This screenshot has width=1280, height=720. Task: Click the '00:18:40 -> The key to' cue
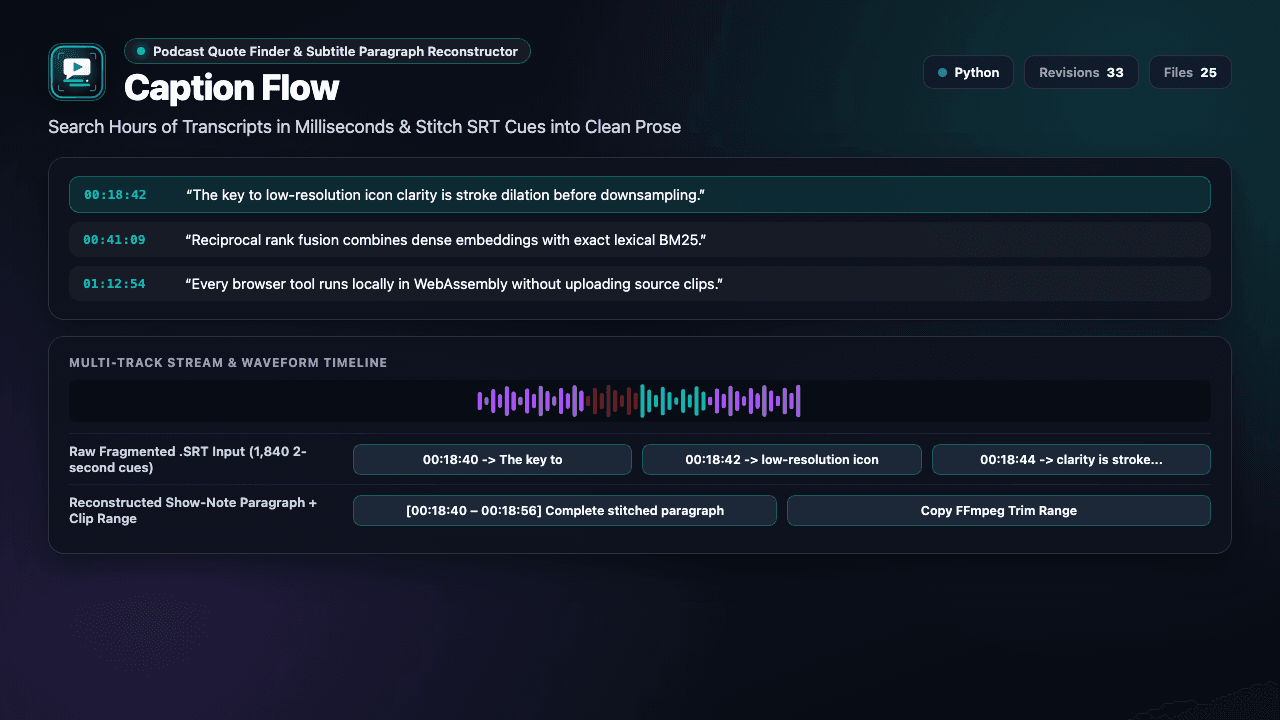point(492,459)
